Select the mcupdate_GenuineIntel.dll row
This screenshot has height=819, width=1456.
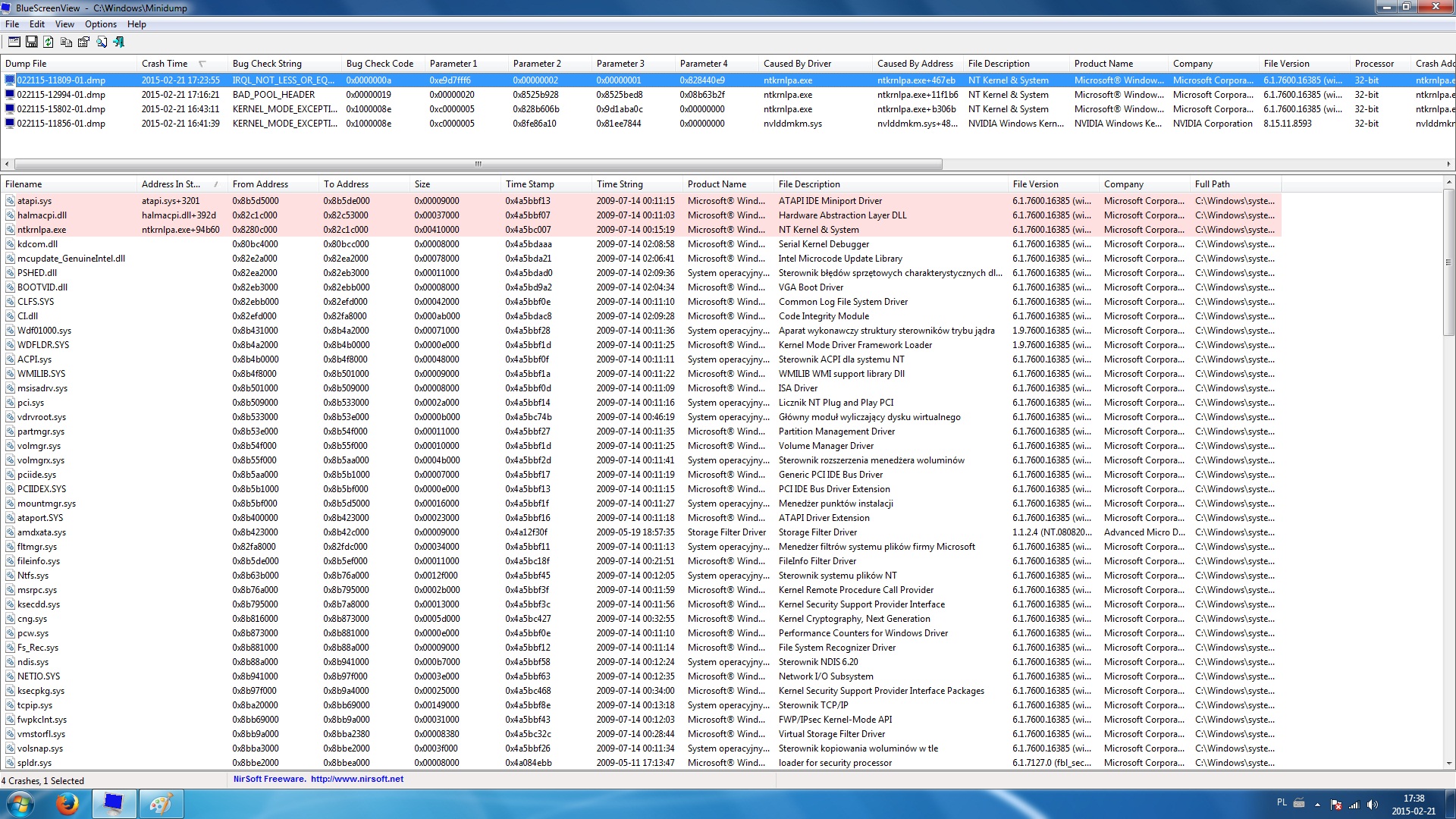coord(641,259)
